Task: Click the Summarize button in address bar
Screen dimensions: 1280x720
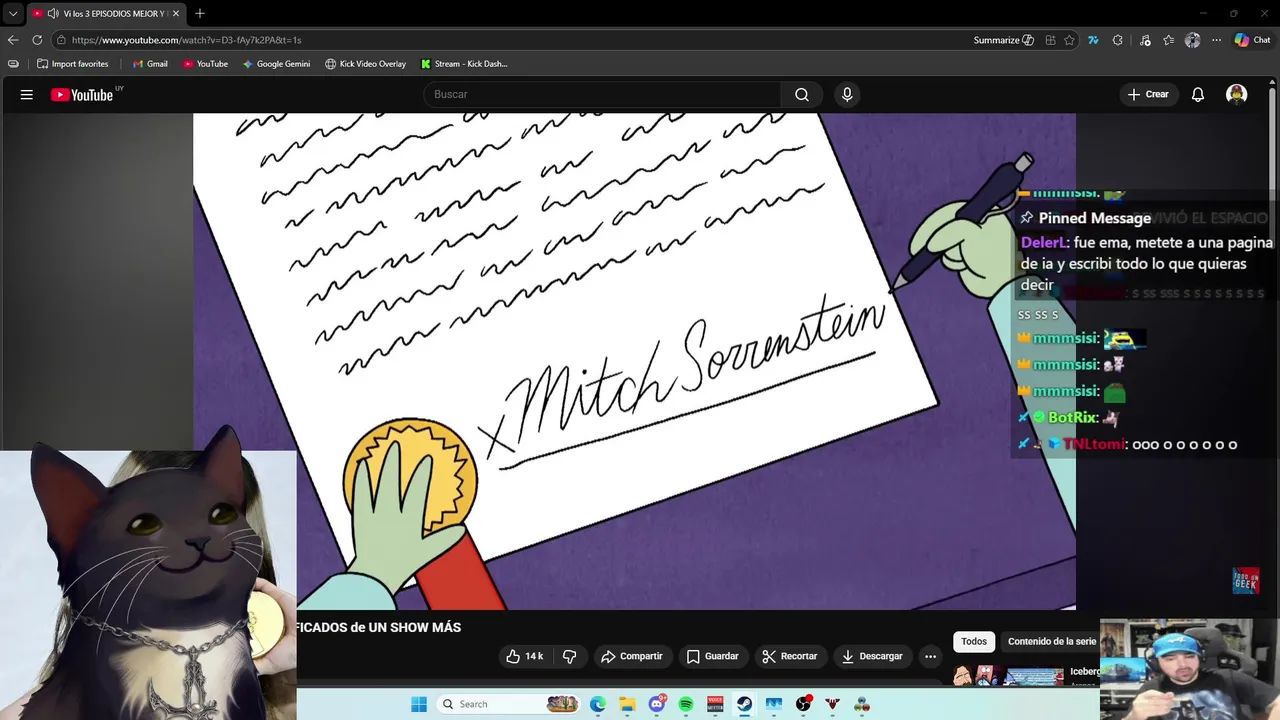Action: (1003, 40)
